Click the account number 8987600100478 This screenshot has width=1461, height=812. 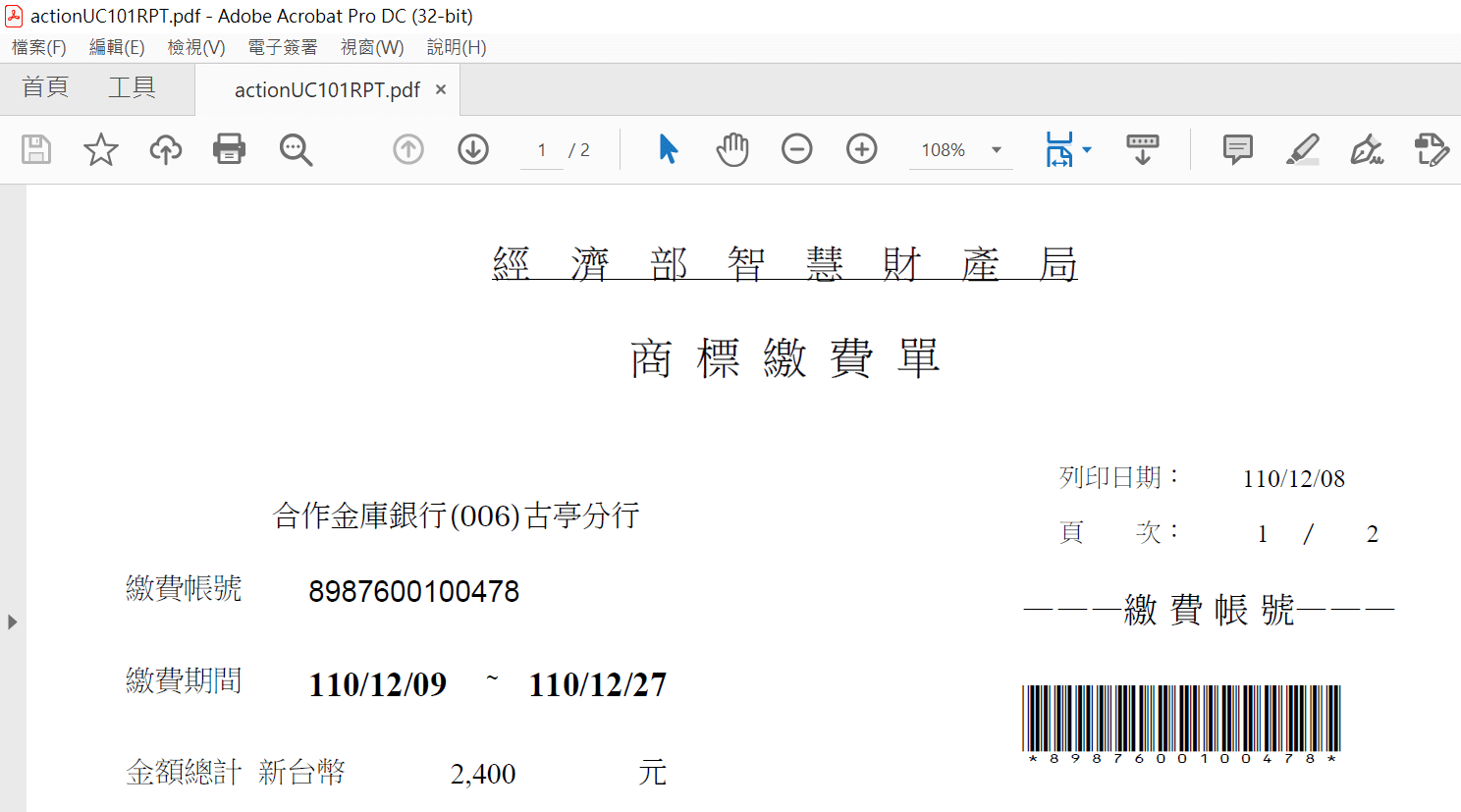point(414,591)
